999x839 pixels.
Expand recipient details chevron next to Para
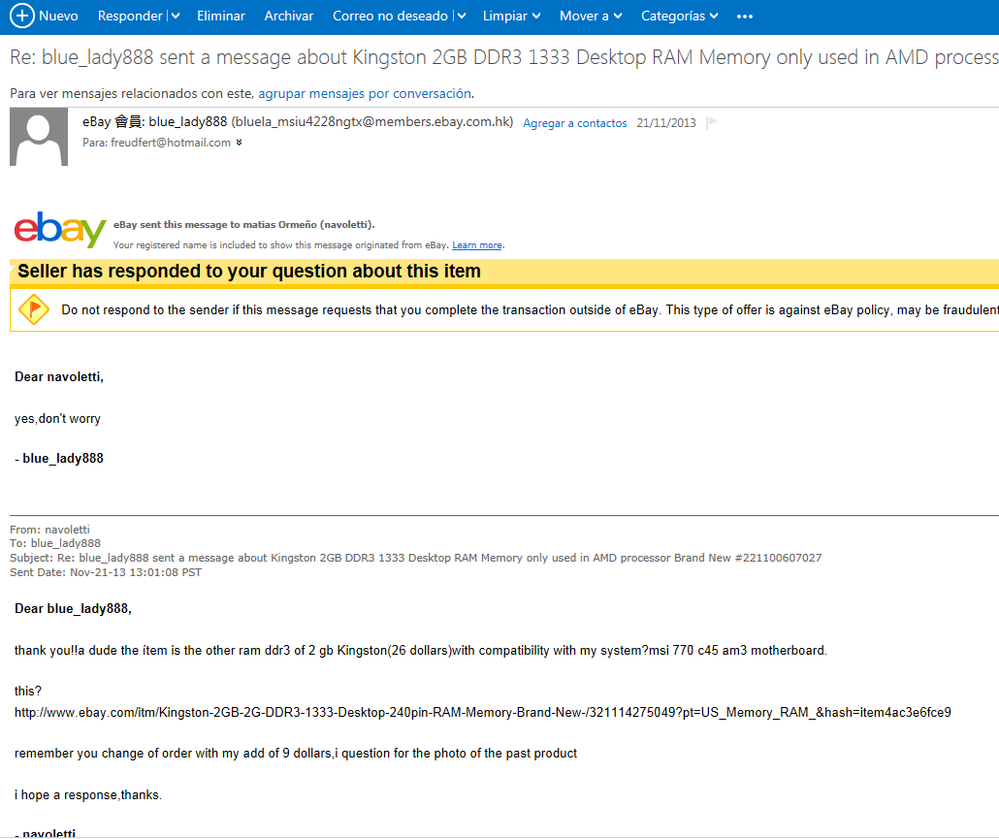(239, 143)
